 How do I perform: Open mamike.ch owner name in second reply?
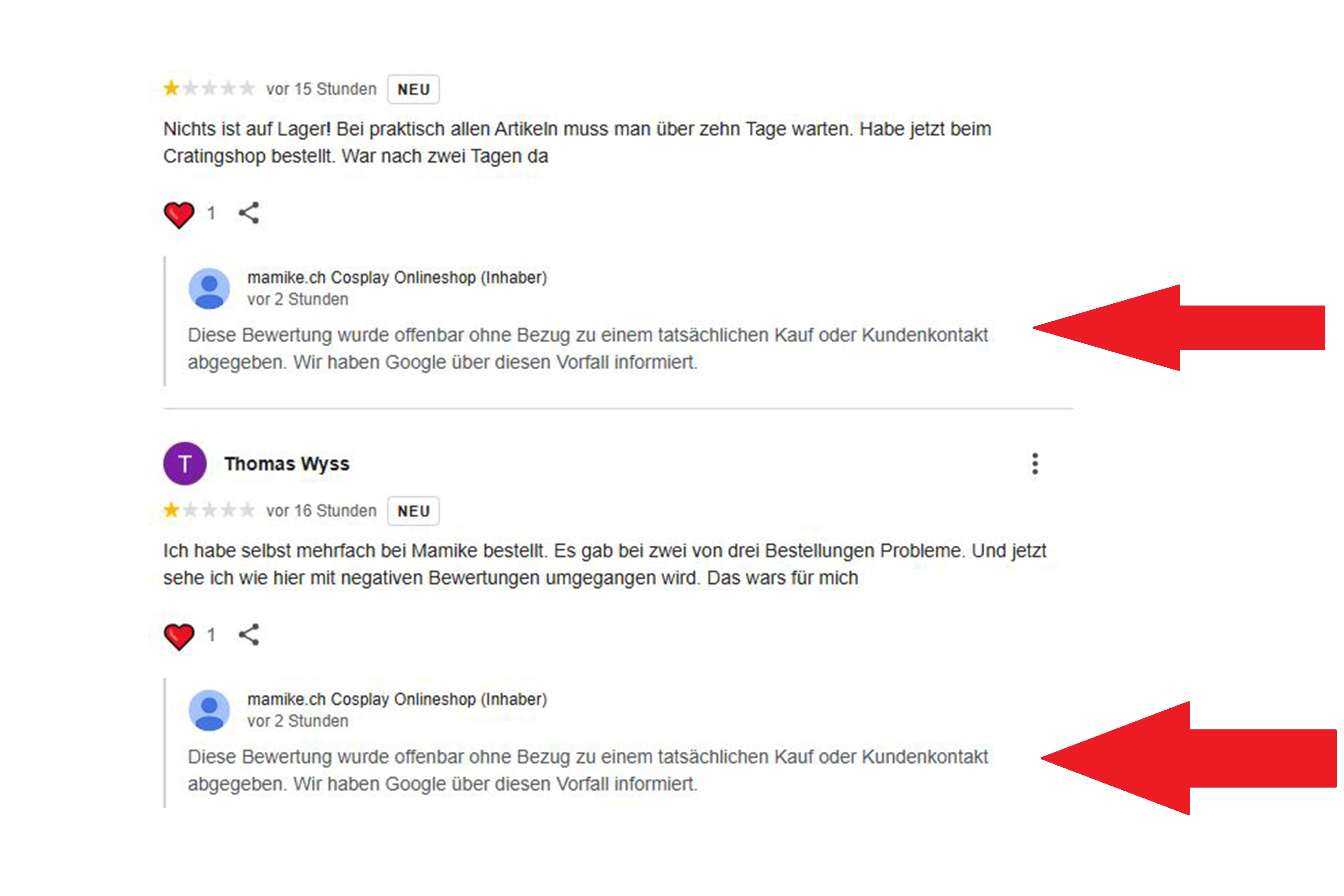[x=397, y=699]
